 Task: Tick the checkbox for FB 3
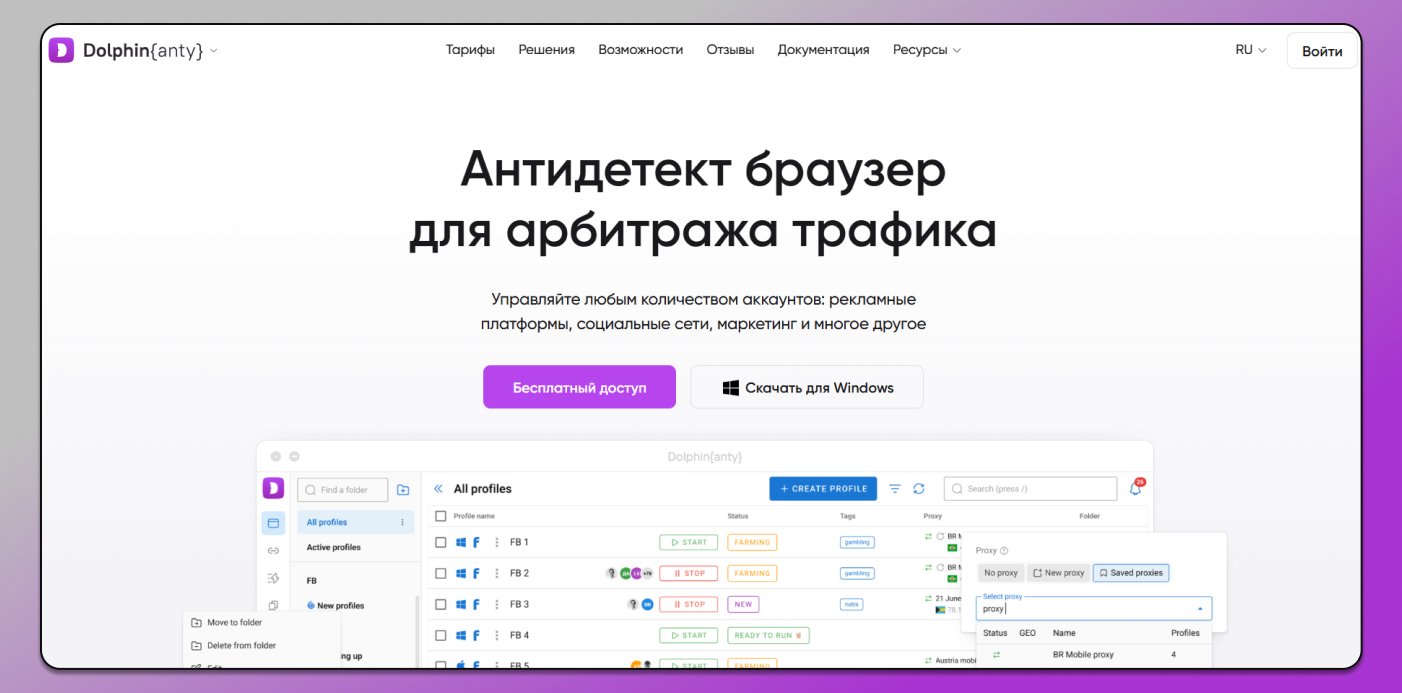441,604
